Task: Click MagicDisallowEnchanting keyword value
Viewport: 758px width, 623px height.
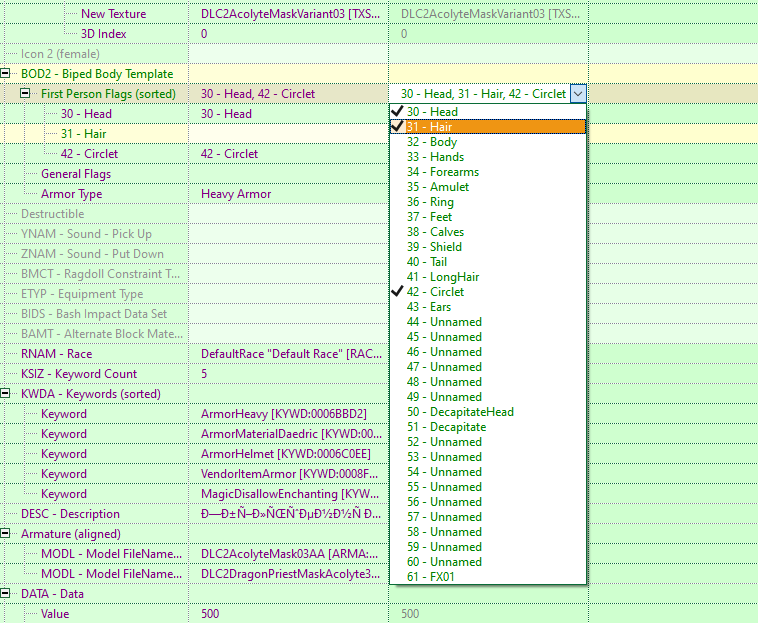Action: pyautogui.click(x=289, y=493)
